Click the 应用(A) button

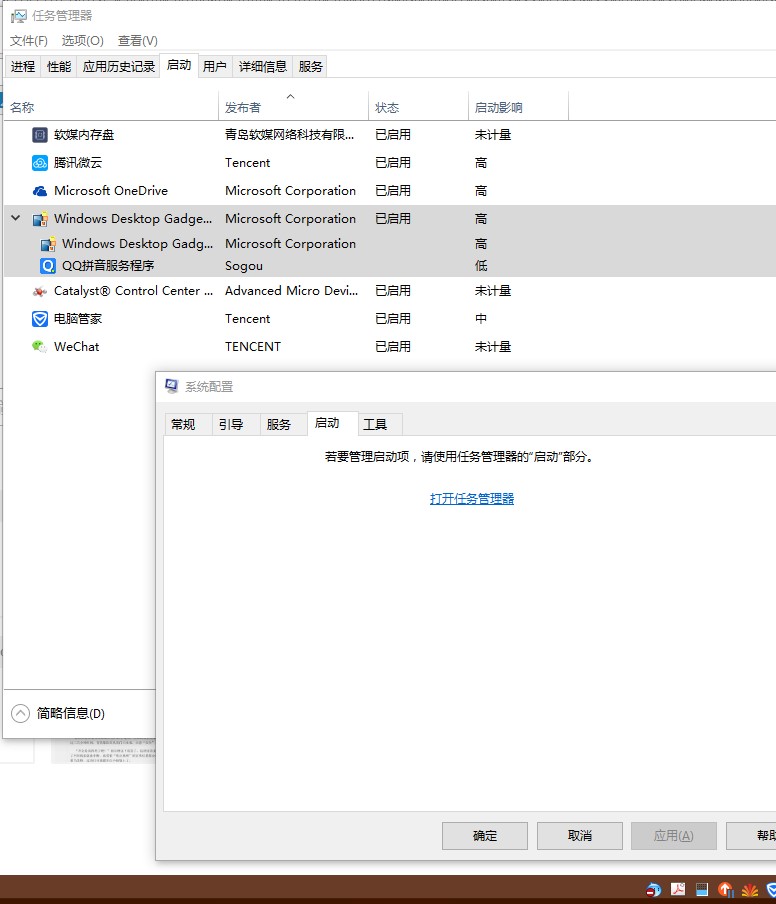pos(674,836)
